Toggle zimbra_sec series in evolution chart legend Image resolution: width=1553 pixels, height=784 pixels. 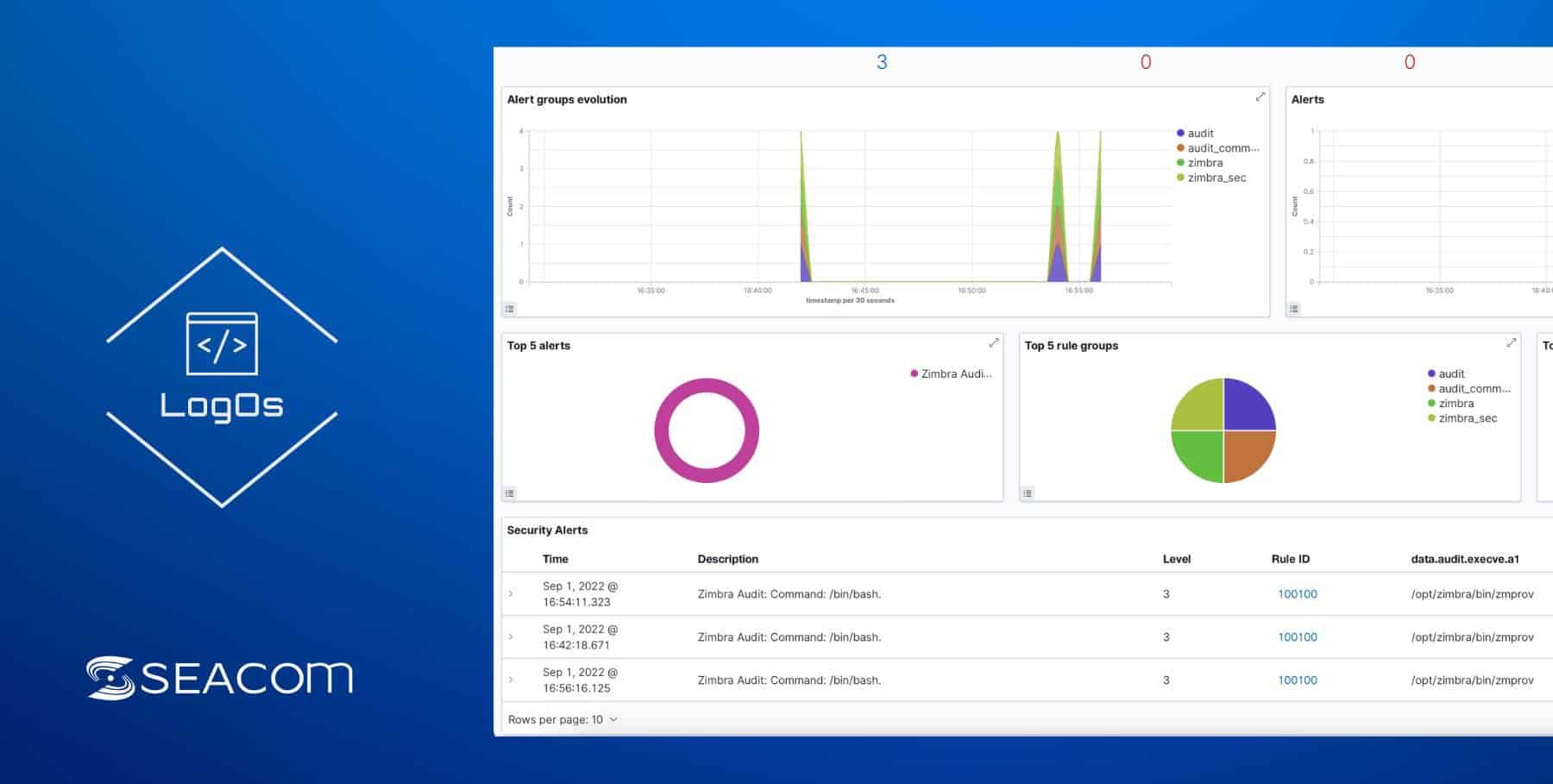[1211, 178]
